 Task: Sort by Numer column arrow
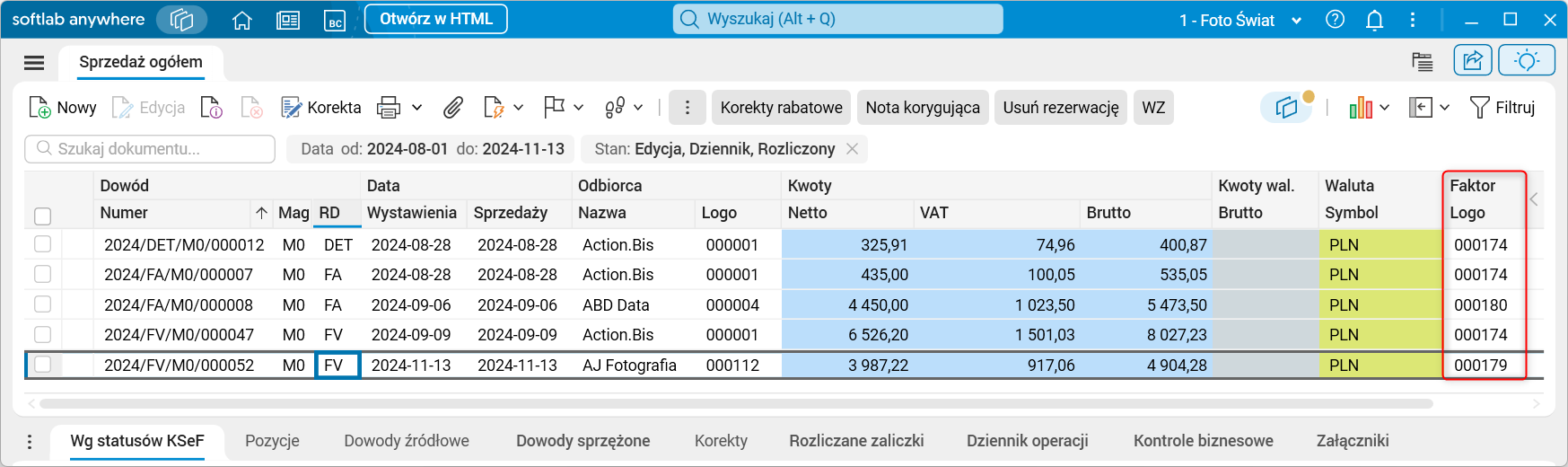click(261, 213)
